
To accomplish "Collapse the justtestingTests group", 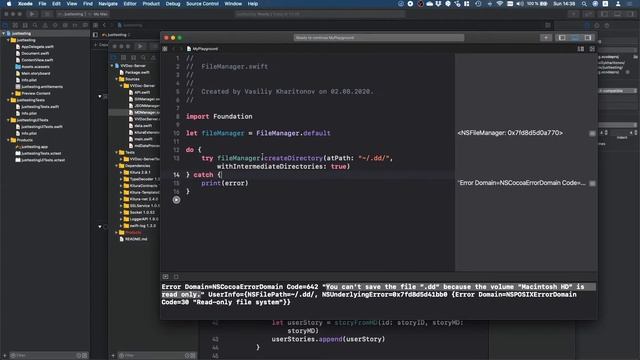I will 8,100.
